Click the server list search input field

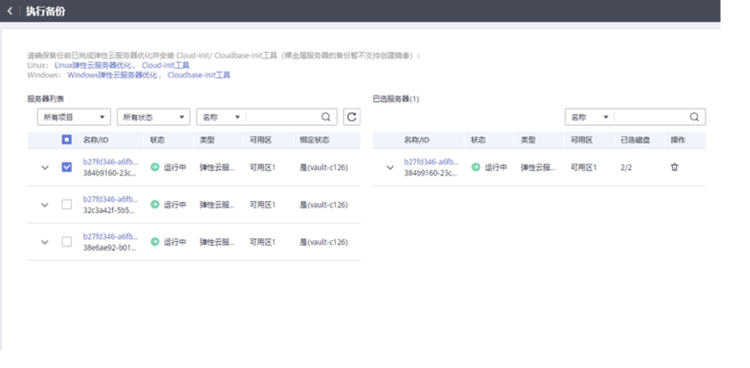point(283,117)
